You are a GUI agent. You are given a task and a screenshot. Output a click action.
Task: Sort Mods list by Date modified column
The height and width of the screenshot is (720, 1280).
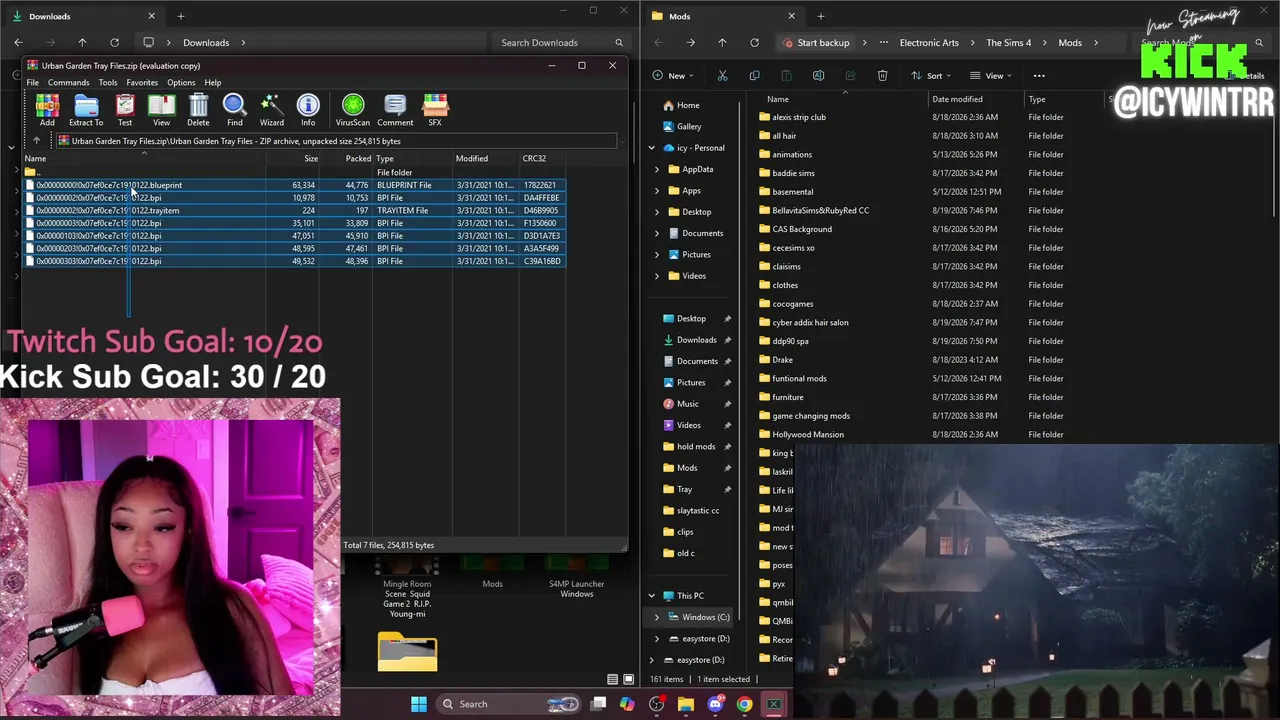point(957,99)
